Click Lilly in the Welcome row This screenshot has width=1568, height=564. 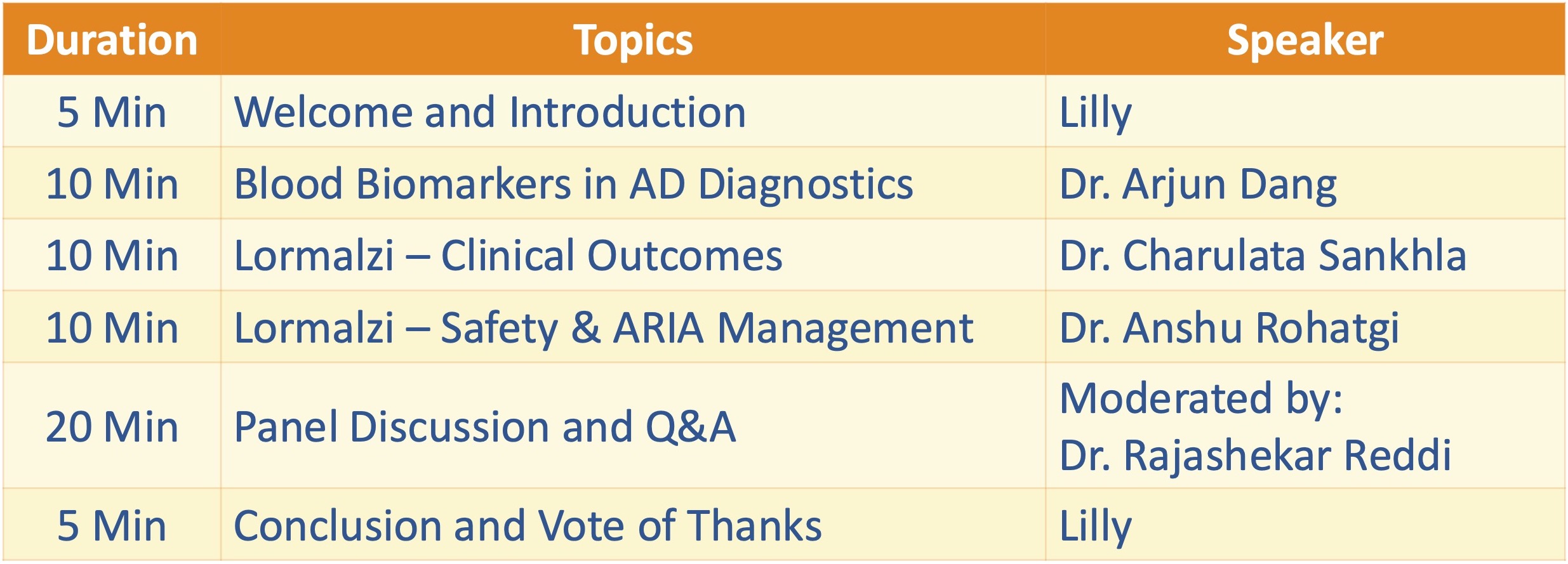(x=1096, y=113)
